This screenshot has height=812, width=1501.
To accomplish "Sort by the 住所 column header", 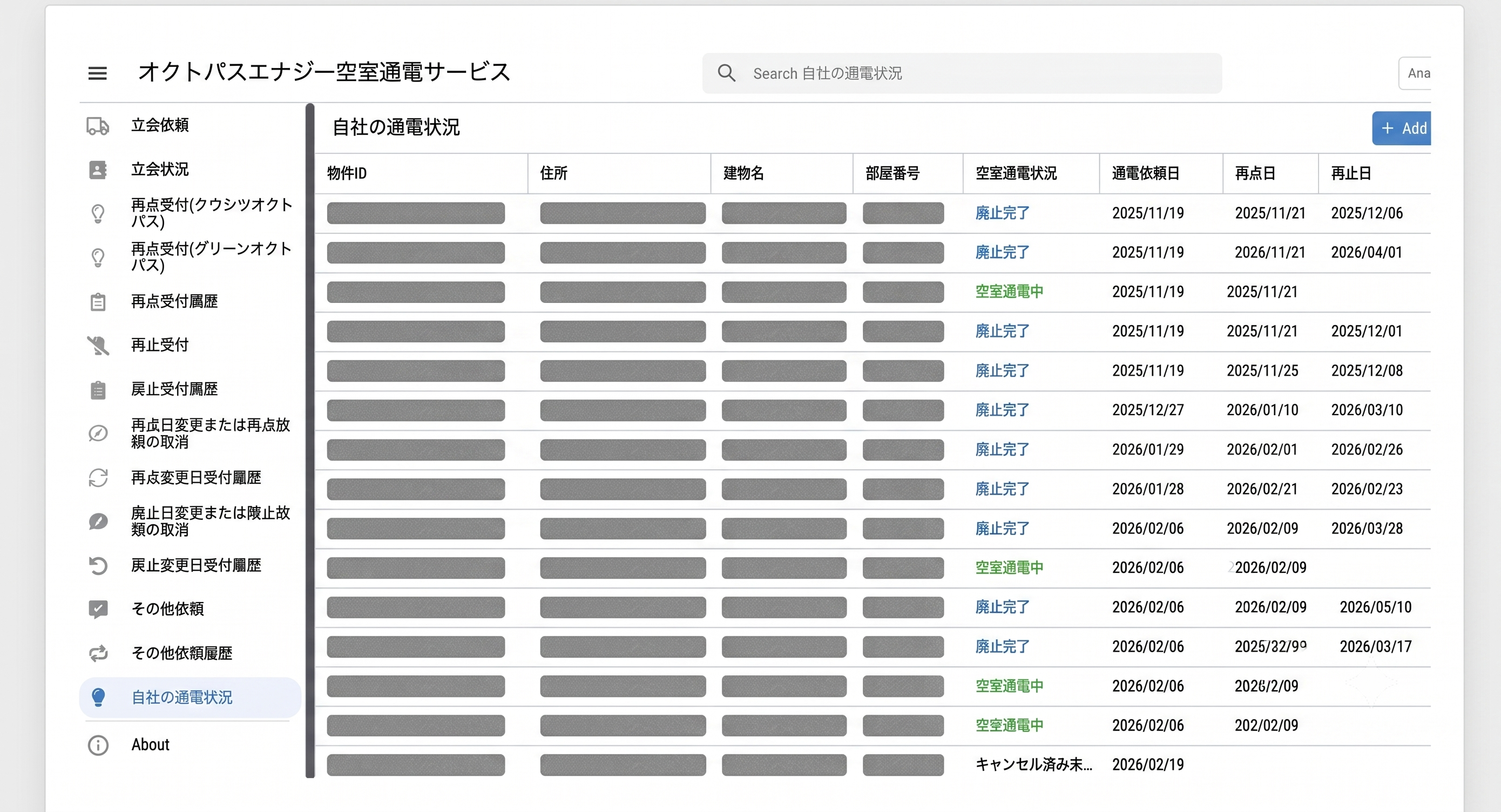I will (x=553, y=173).
